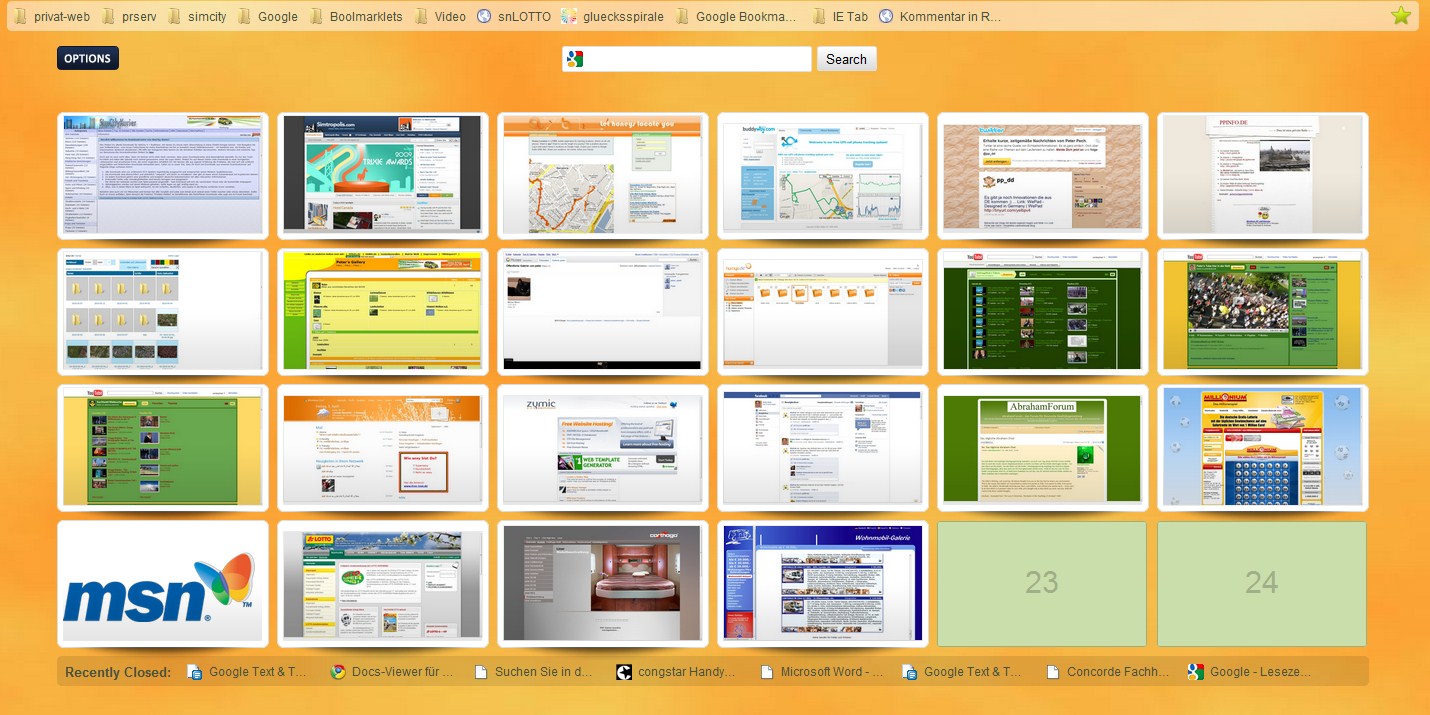Click into the Google search field
Viewport: 1430px width, 715px height.
point(697,59)
